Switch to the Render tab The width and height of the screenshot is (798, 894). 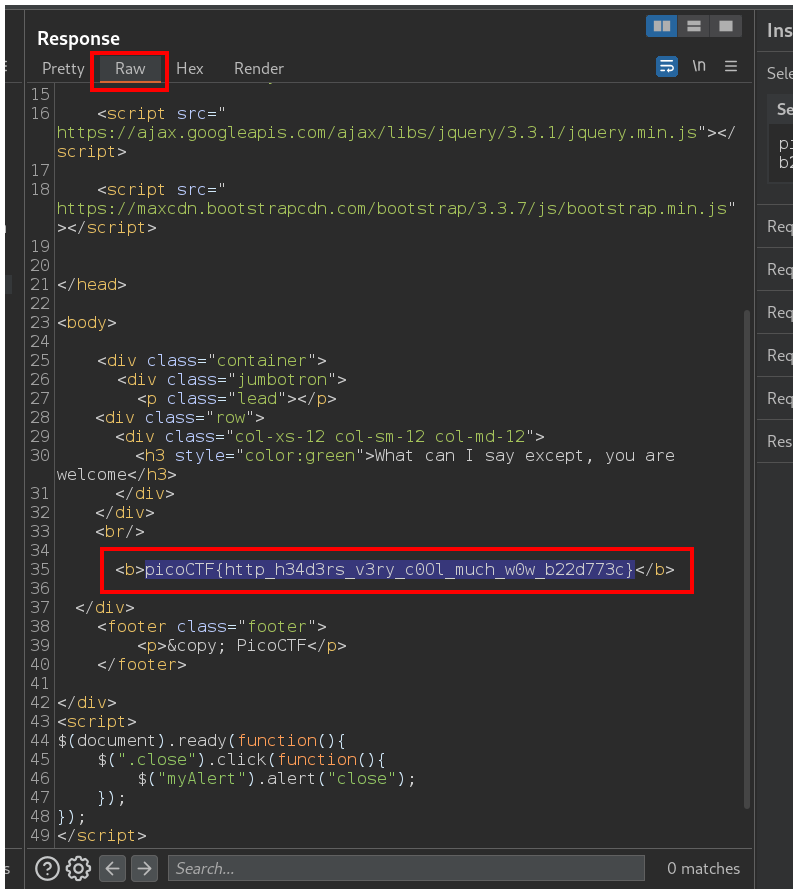[x=259, y=68]
